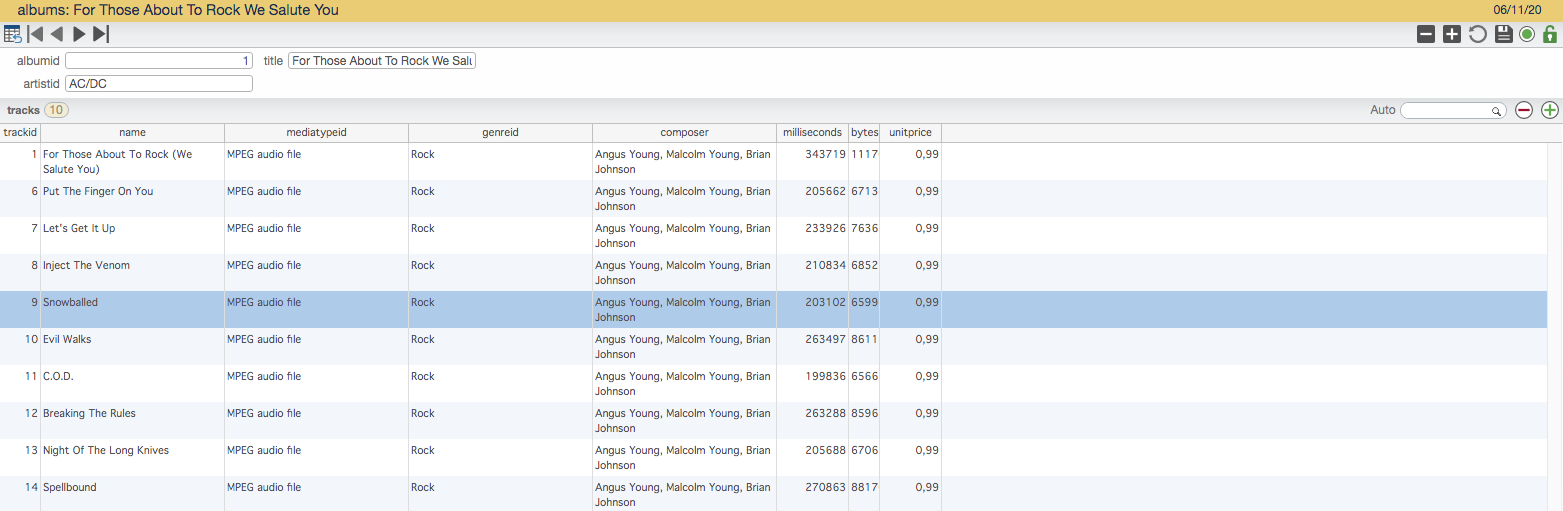Sort by the composer column header
The width and height of the screenshot is (1563, 511).
click(x=684, y=132)
